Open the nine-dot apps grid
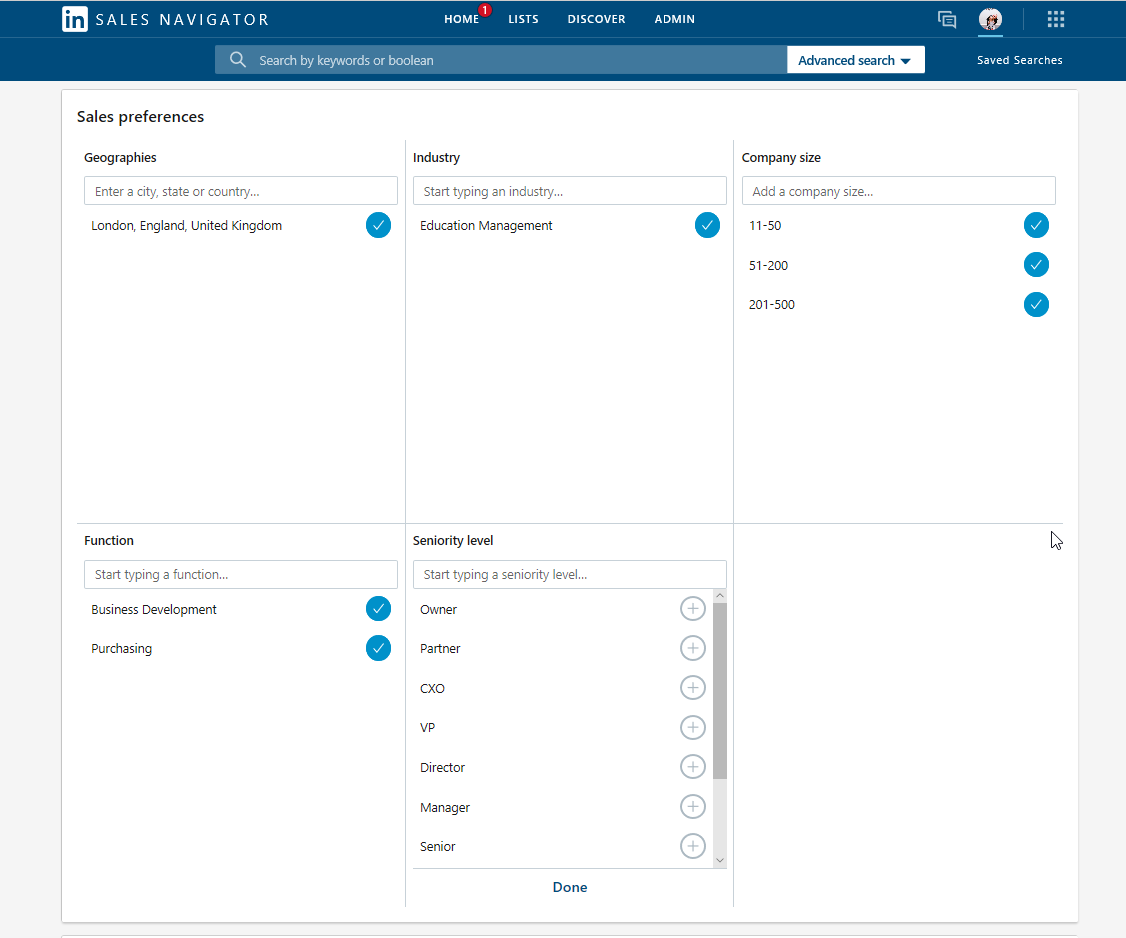 coord(1055,19)
